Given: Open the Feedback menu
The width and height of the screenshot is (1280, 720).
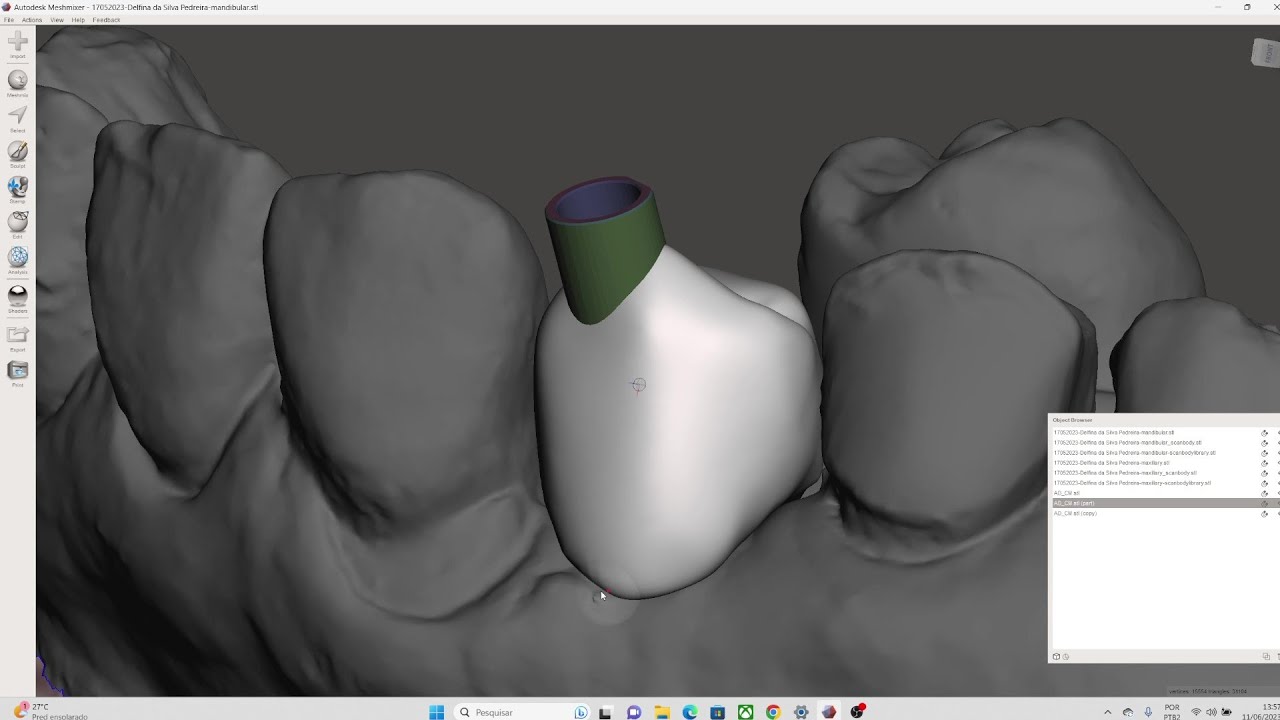Looking at the screenshot, I should tap(106, 20).
